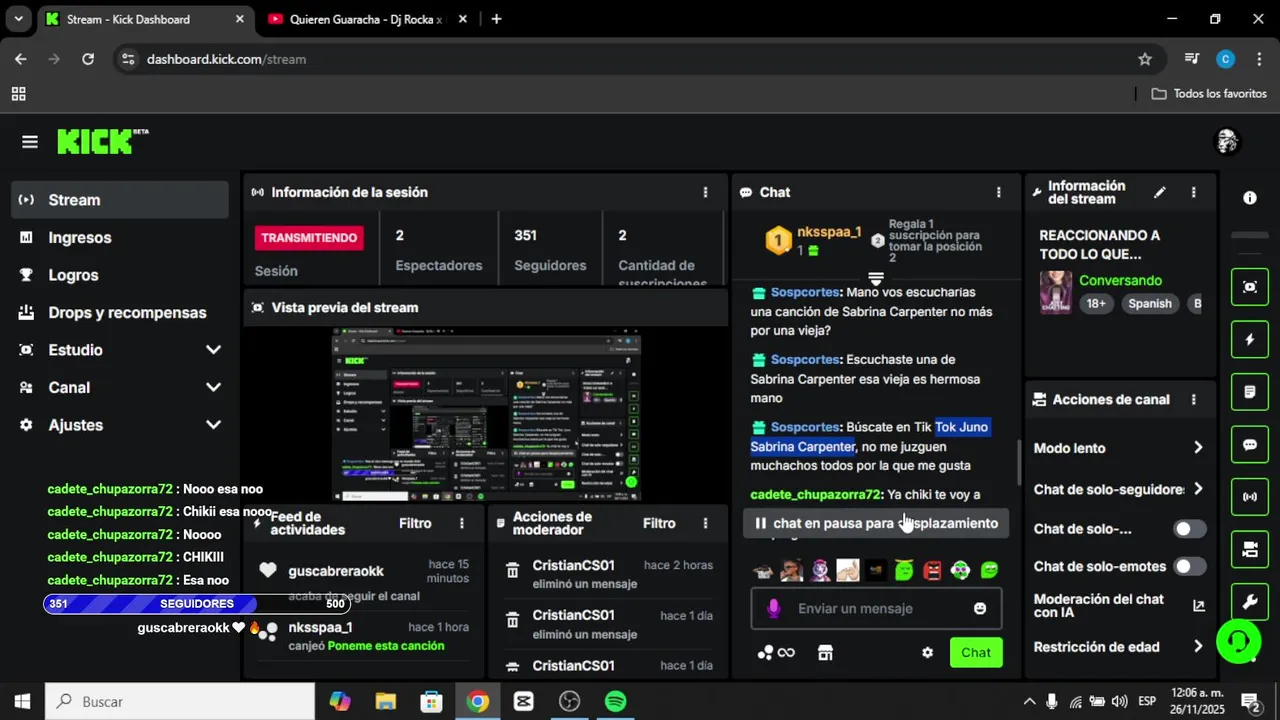Click the broadcast signal icon in right sidebar
1280x720 pixels.
pos(1250,497)
